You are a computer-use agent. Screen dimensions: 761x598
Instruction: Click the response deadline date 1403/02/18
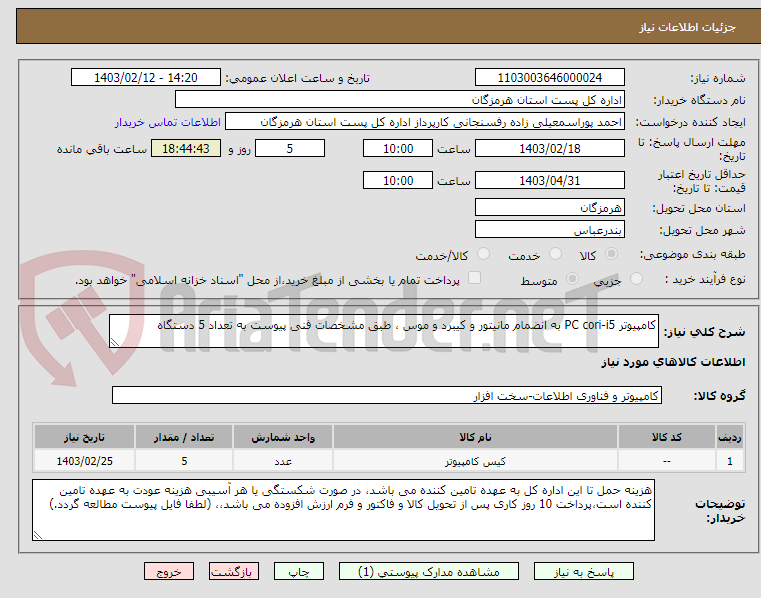click(549, 149)
